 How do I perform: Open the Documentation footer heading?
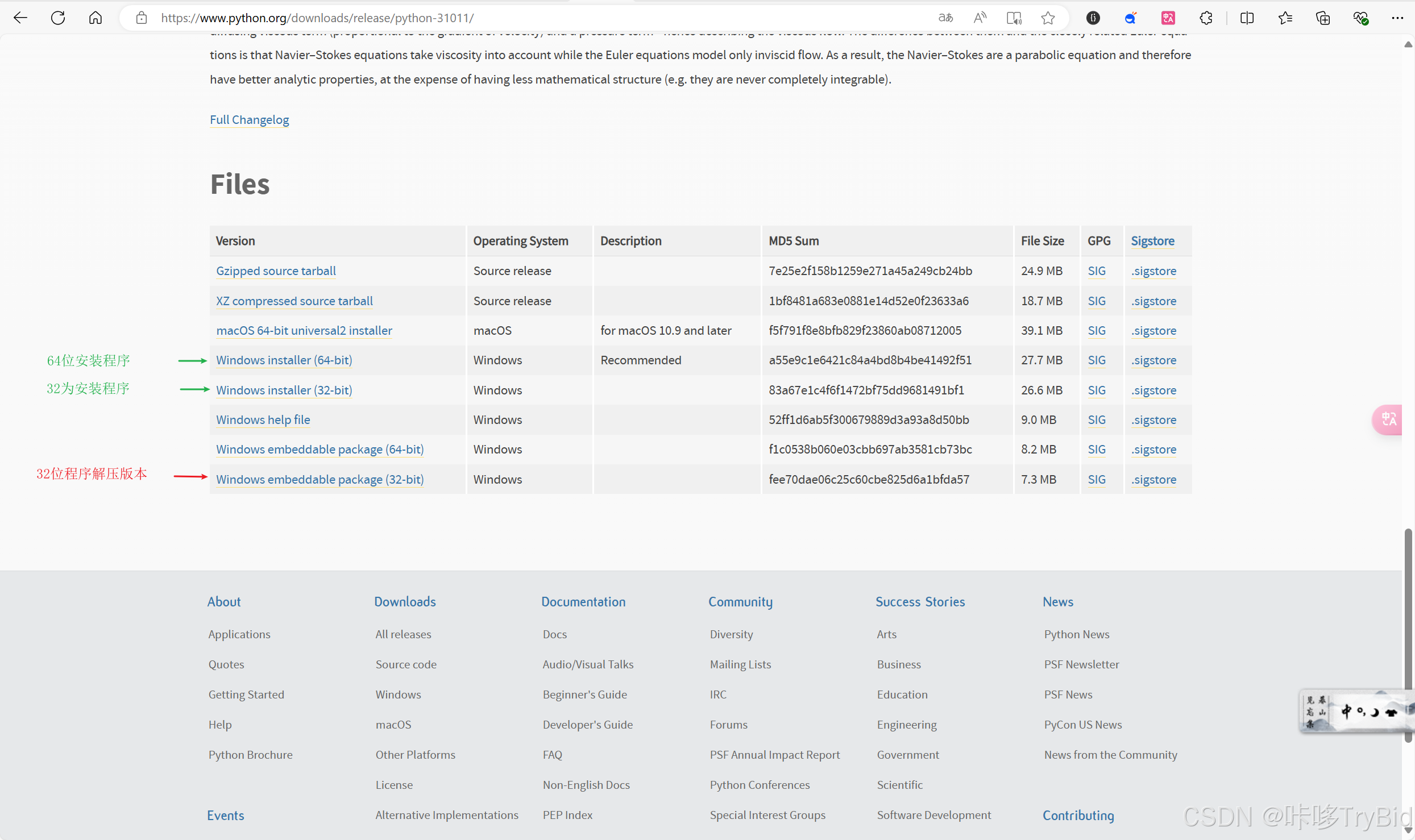pos(583,601)
